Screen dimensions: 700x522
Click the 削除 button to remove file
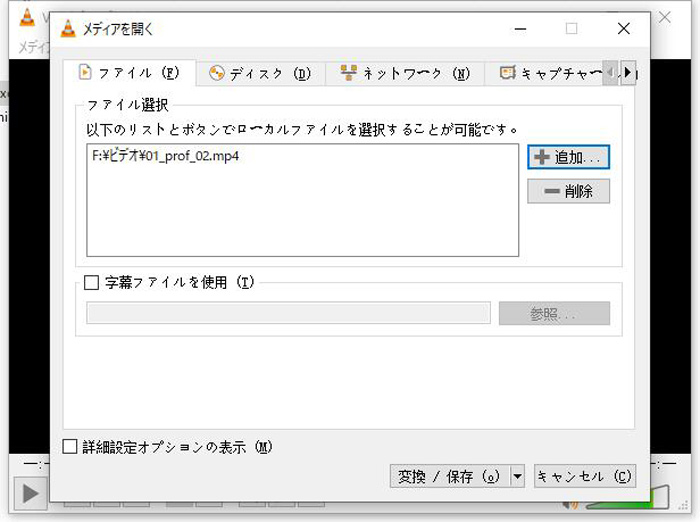(568, 191)
